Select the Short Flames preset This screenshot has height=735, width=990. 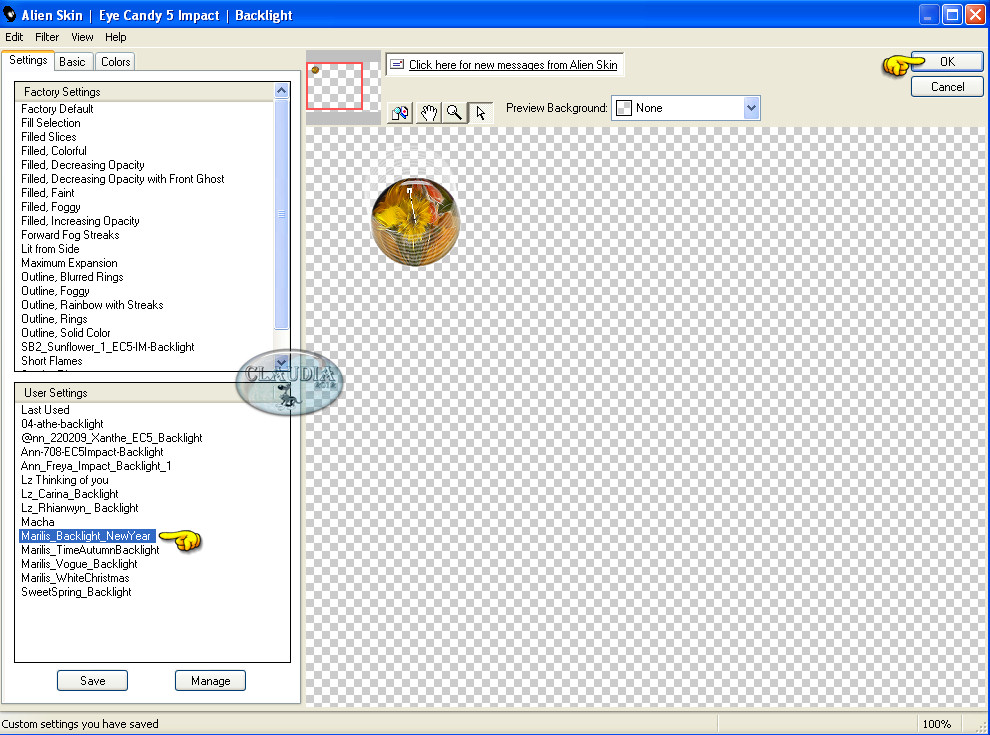click(x=52, y=361)
